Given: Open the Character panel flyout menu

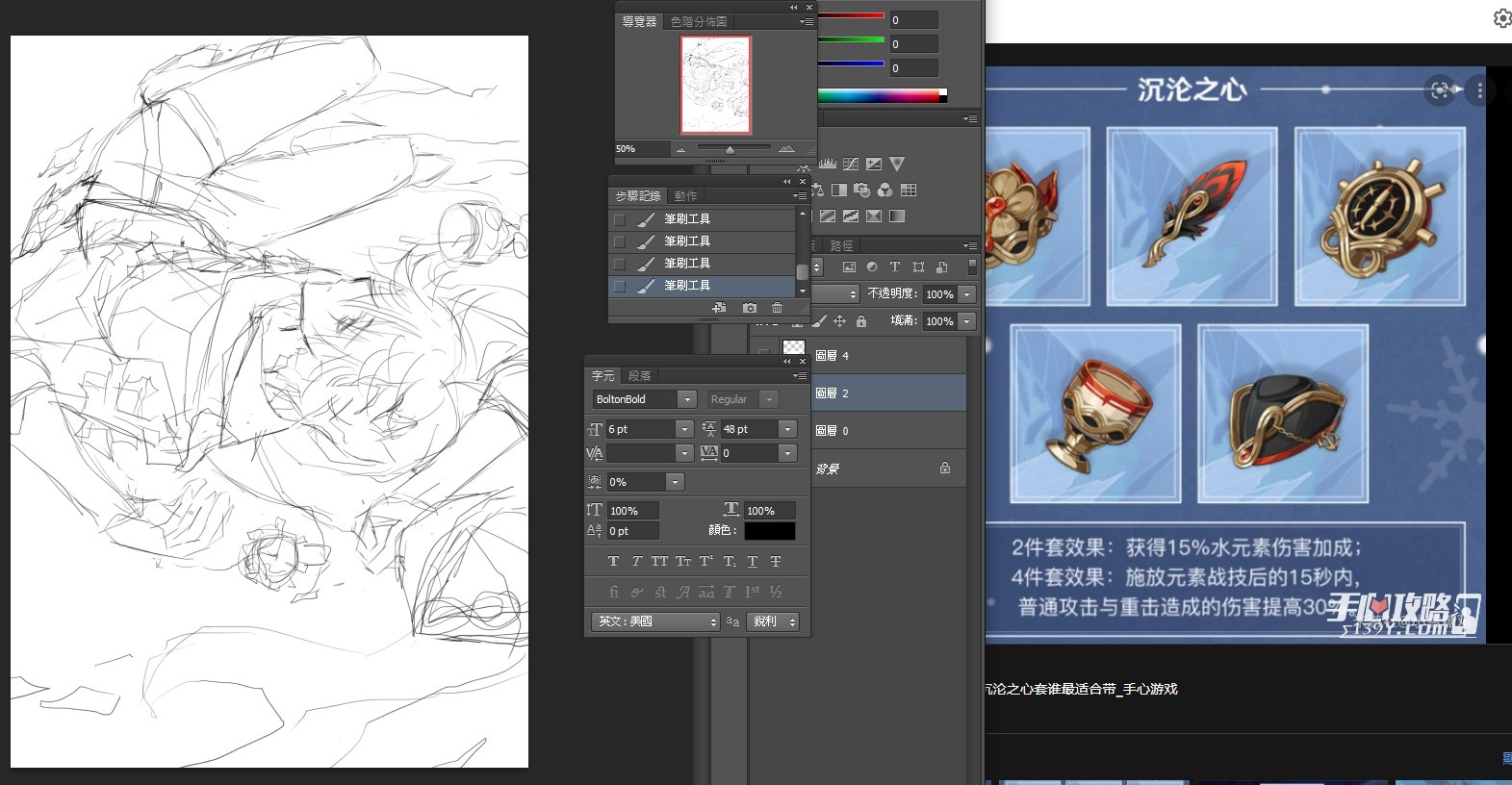Looking at the screenshot, I should [x=799, y=376].
